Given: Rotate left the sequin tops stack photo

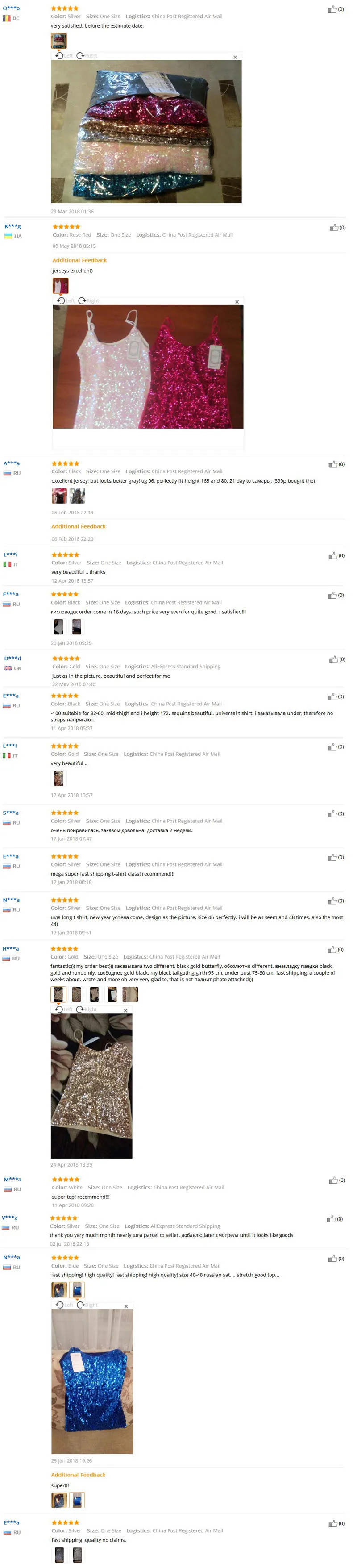Looking at the screenshot, I should (x=64, y=55).
